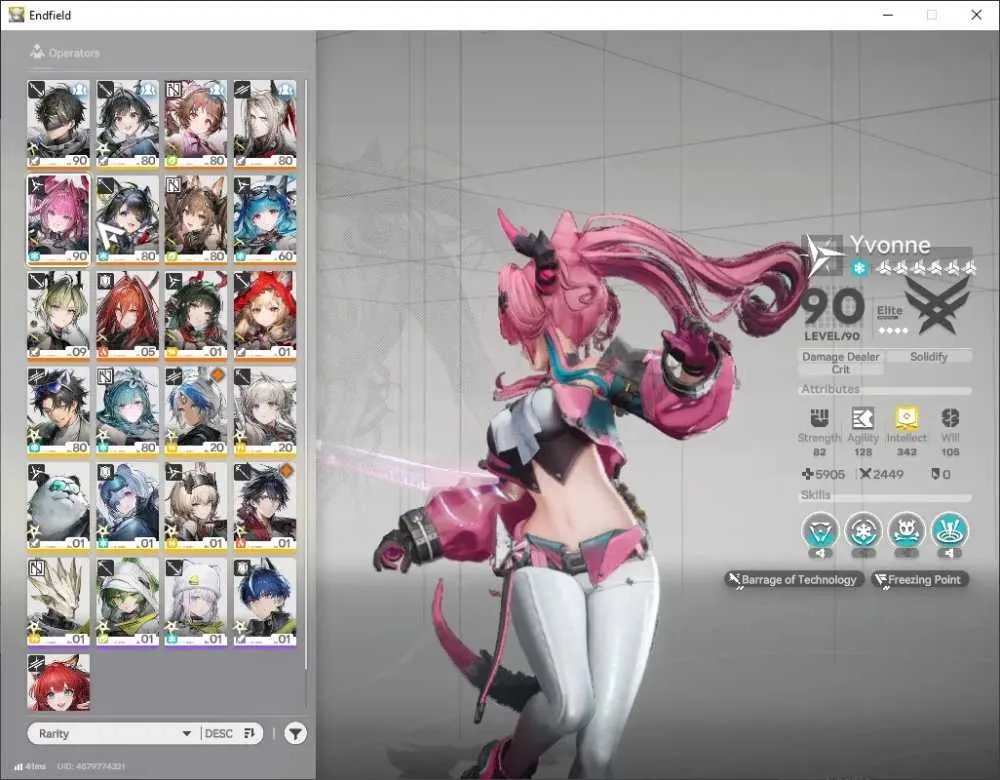This screenshot has width=1000, height=780.
Task: Click the network ping signal icon
Action: tap(18, 766)
